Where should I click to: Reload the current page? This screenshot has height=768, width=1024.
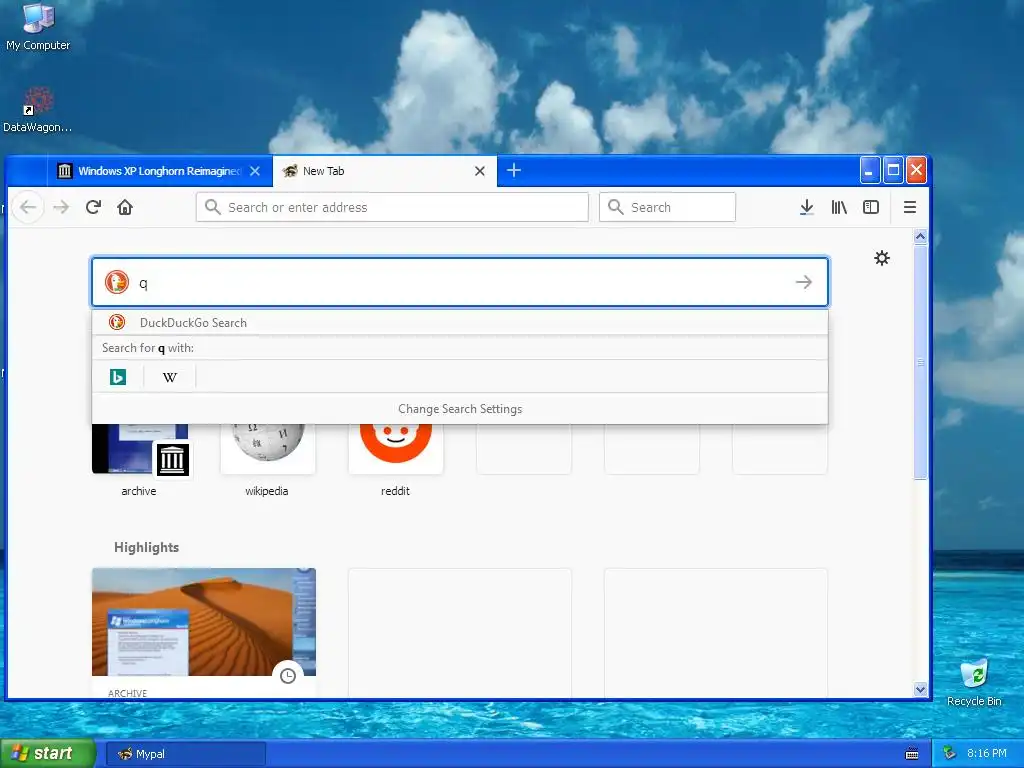93,208
